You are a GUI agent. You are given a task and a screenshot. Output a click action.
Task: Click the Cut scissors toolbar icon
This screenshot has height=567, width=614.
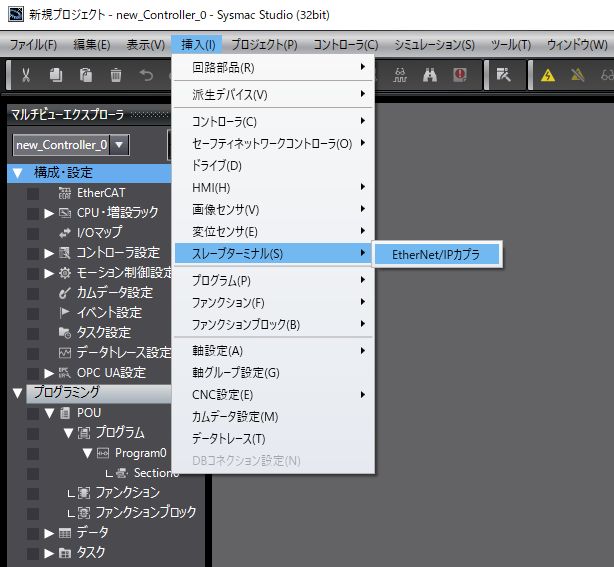click(x=26, y=74)
